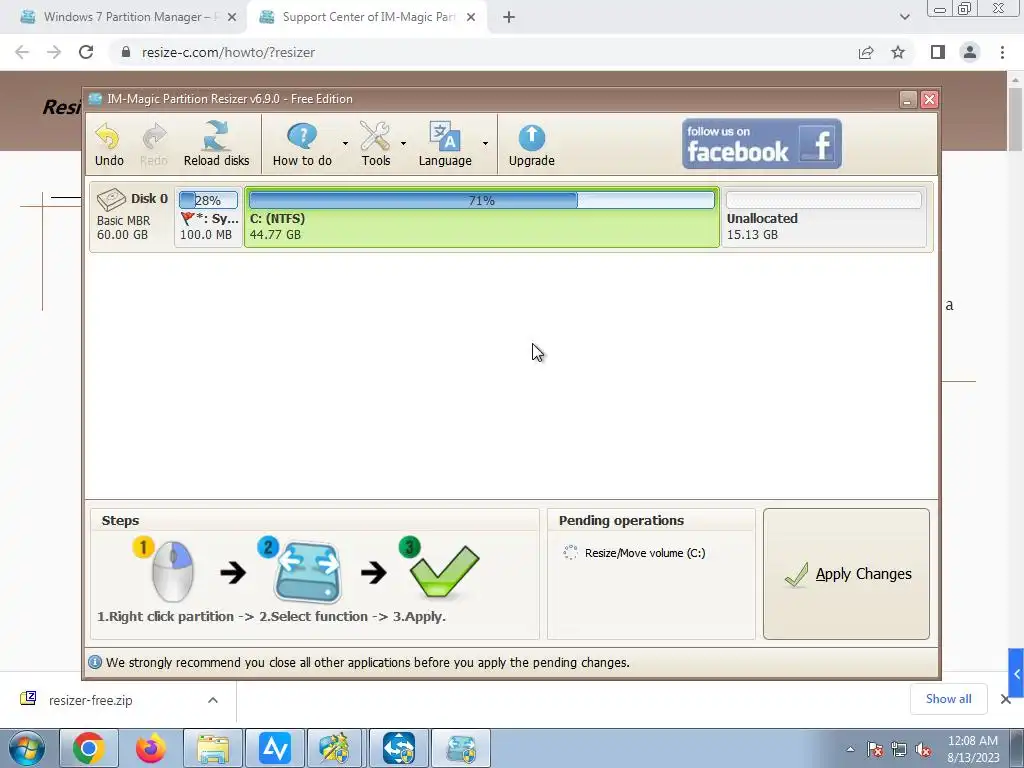Click the 71% usage bar of C:
1024x768 pixels.
tap(482, 200)
